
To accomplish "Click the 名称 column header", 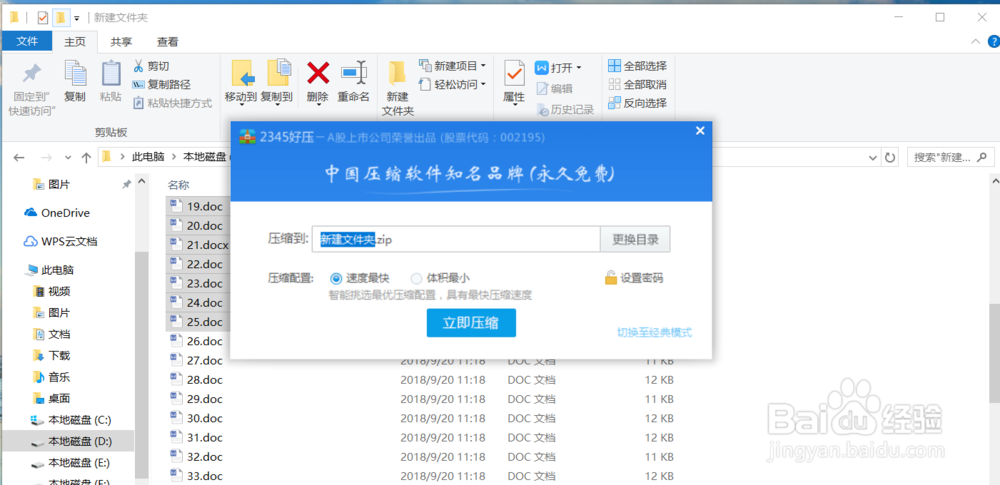I will 179,185.
